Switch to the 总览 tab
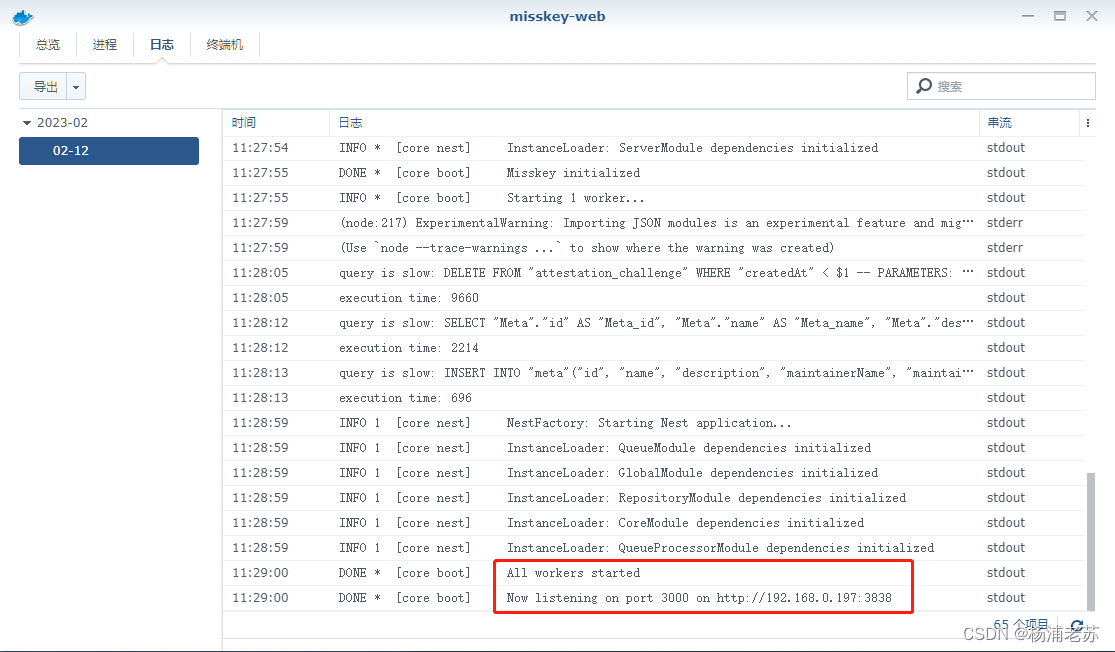Viewport: 1115px width, 652px height. click(48, 45)
